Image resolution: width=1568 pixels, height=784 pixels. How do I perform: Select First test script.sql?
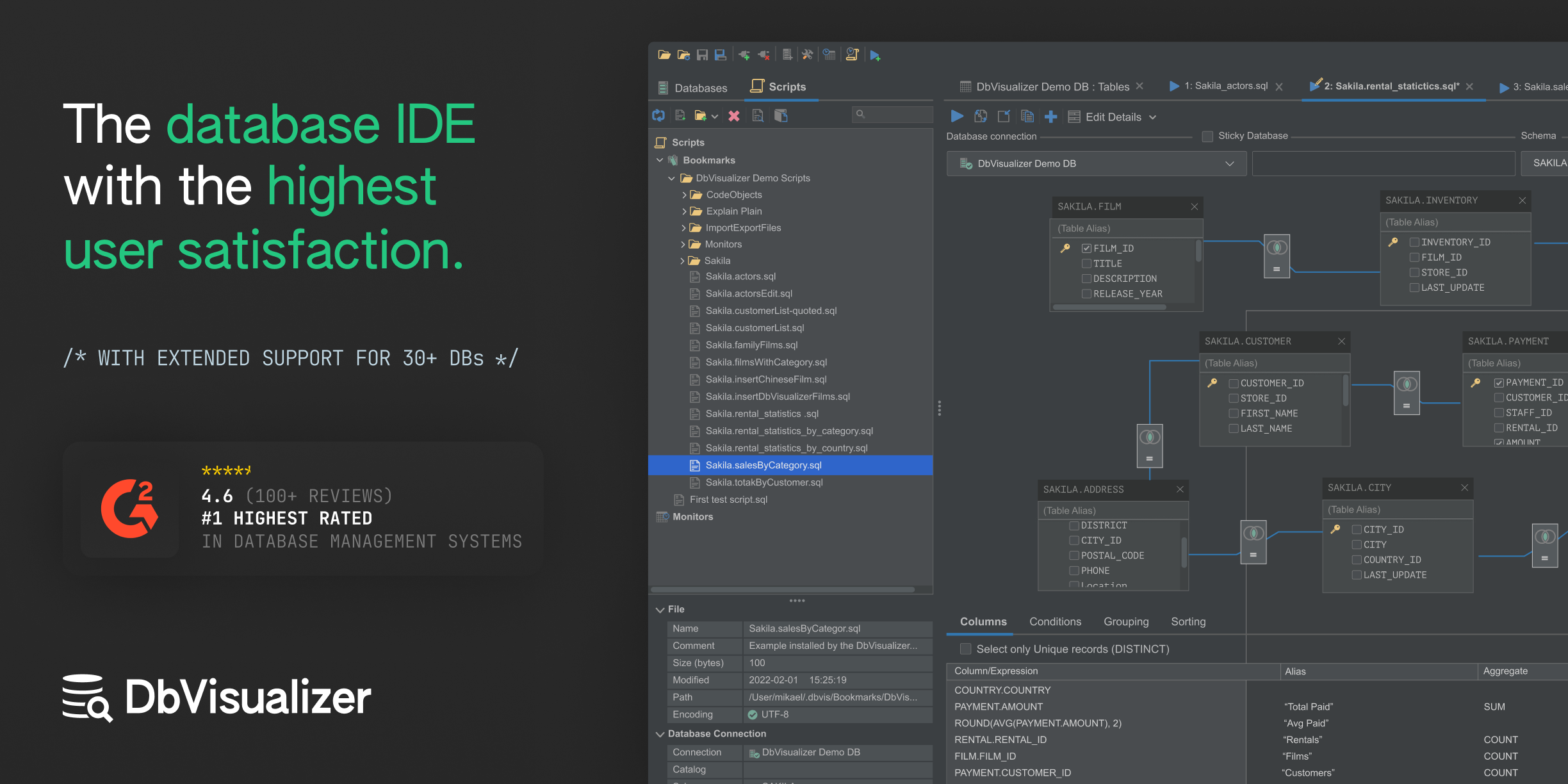(x=728, y=500)
